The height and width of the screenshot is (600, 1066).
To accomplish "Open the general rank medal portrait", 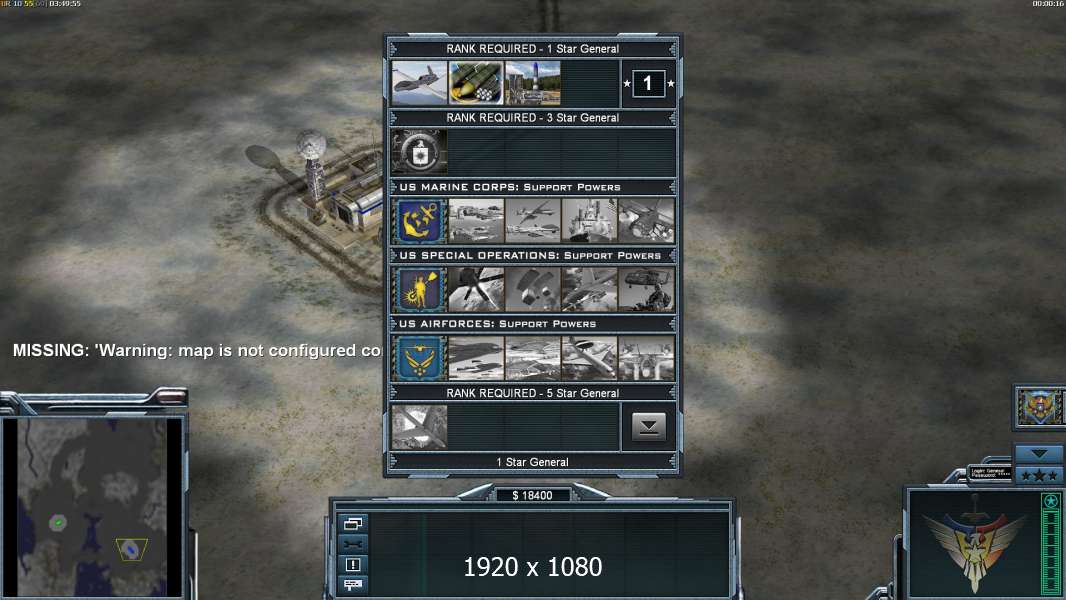I will tap(1039, 407).
